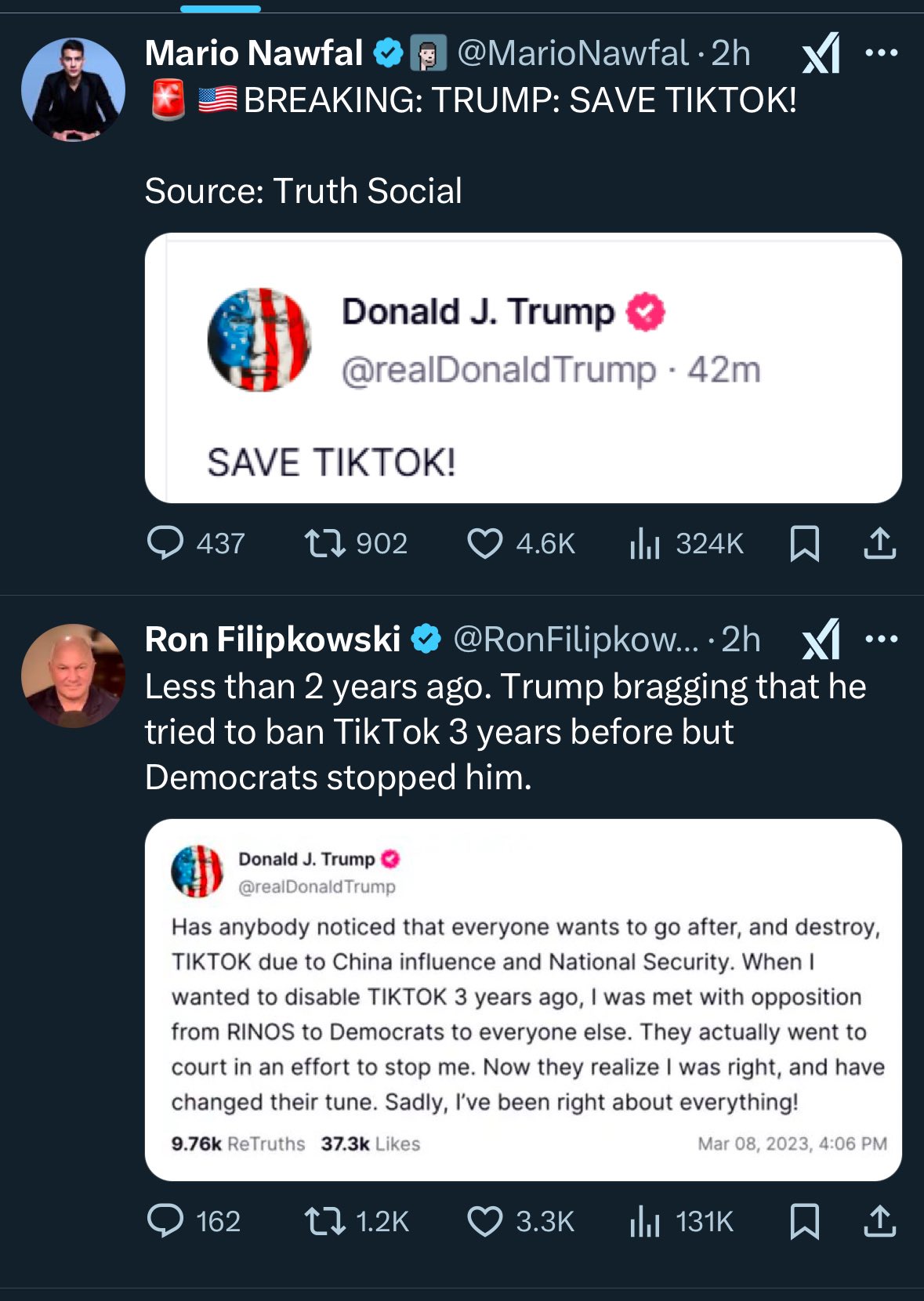
Task: Open Mario Nawfal's profile picture
Action: [x=73, y=89]
